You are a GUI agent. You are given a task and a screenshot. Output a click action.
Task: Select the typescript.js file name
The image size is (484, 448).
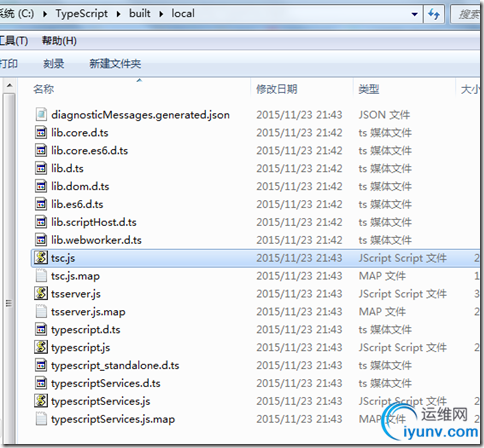pos(80,348)
